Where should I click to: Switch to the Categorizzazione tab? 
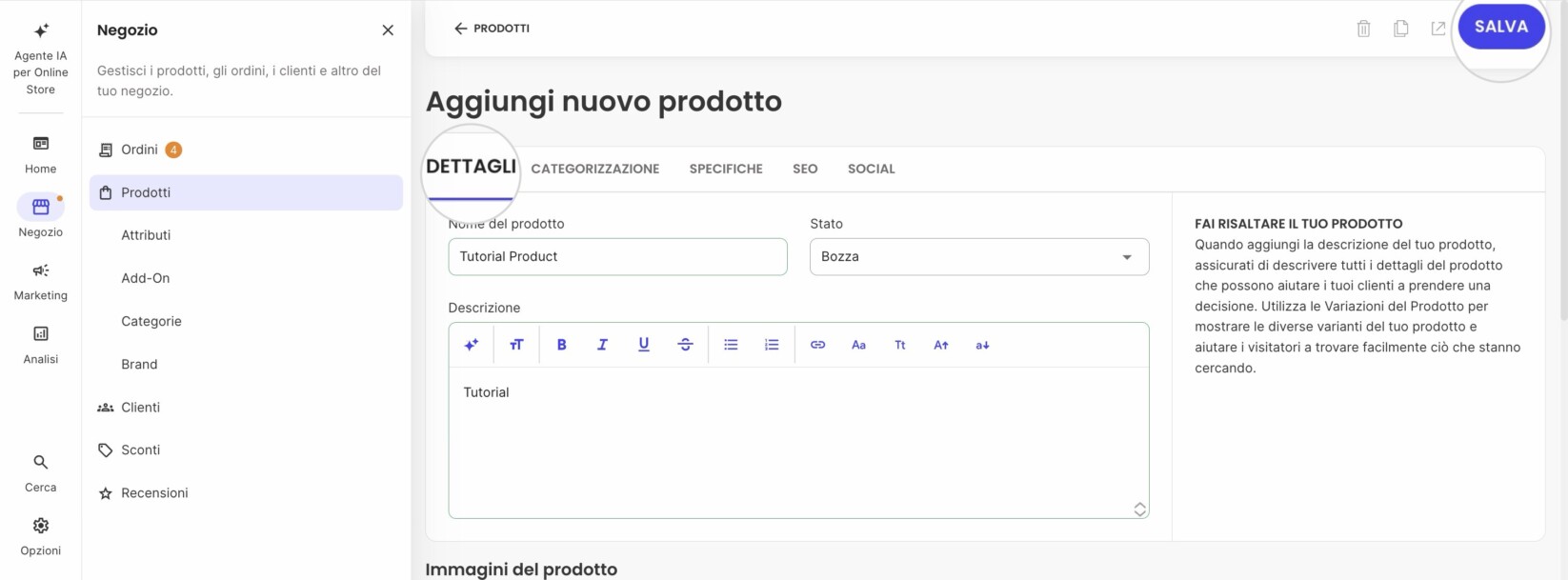pos(595,169)
